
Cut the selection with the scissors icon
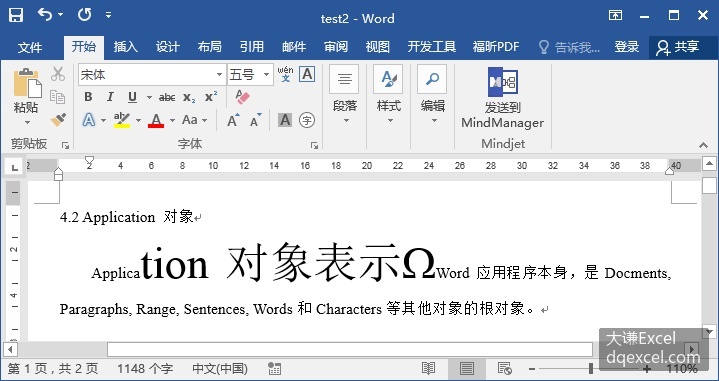[58, 74]
